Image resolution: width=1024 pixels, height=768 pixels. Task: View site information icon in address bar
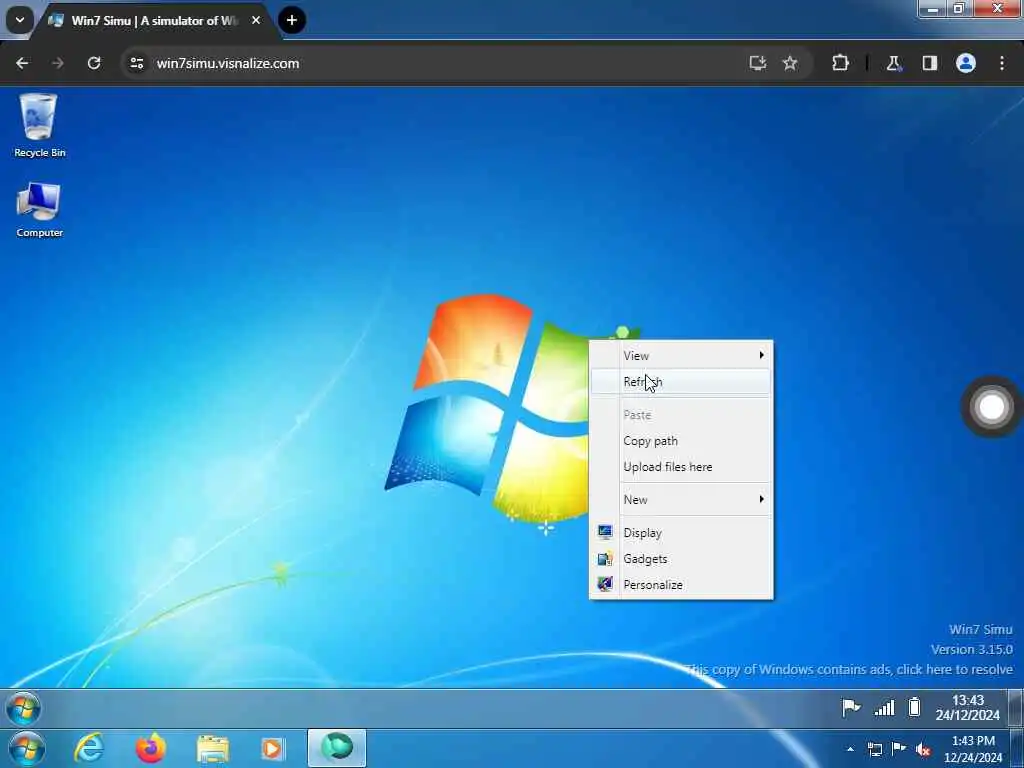coord(136,63)
